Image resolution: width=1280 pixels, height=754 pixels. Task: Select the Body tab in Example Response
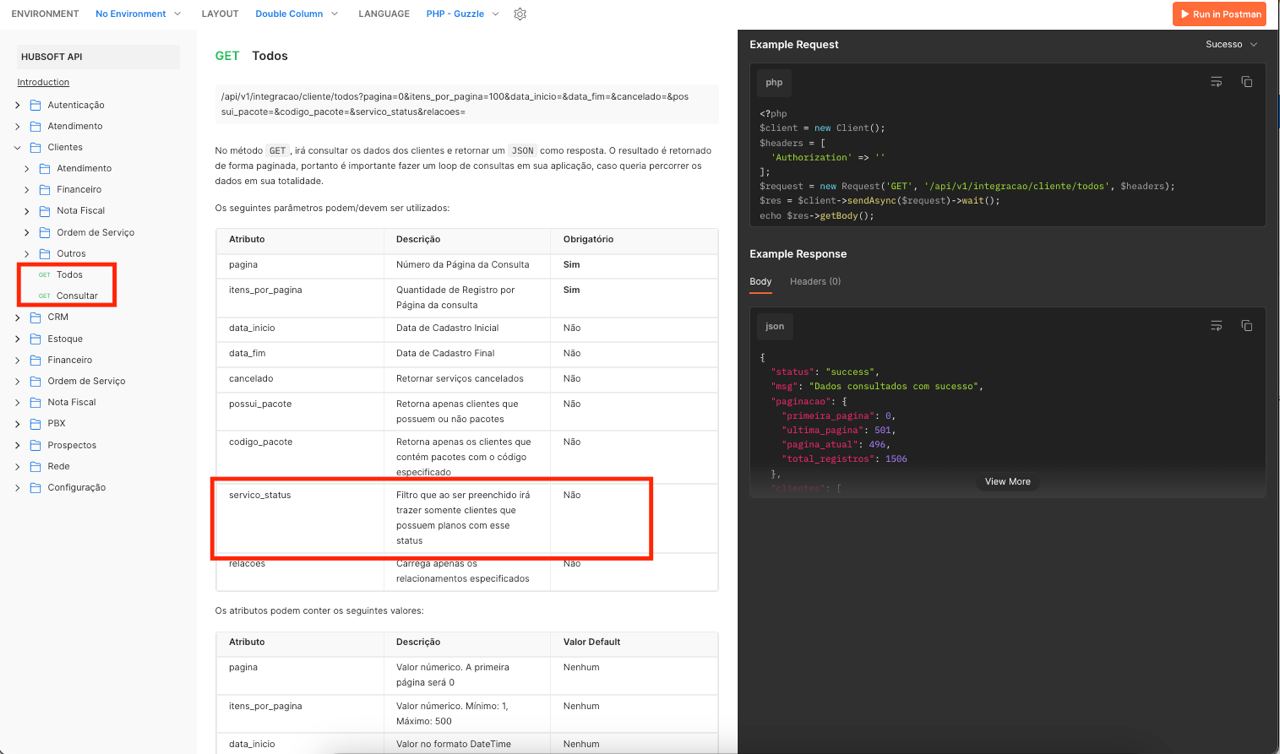[761, 281]
